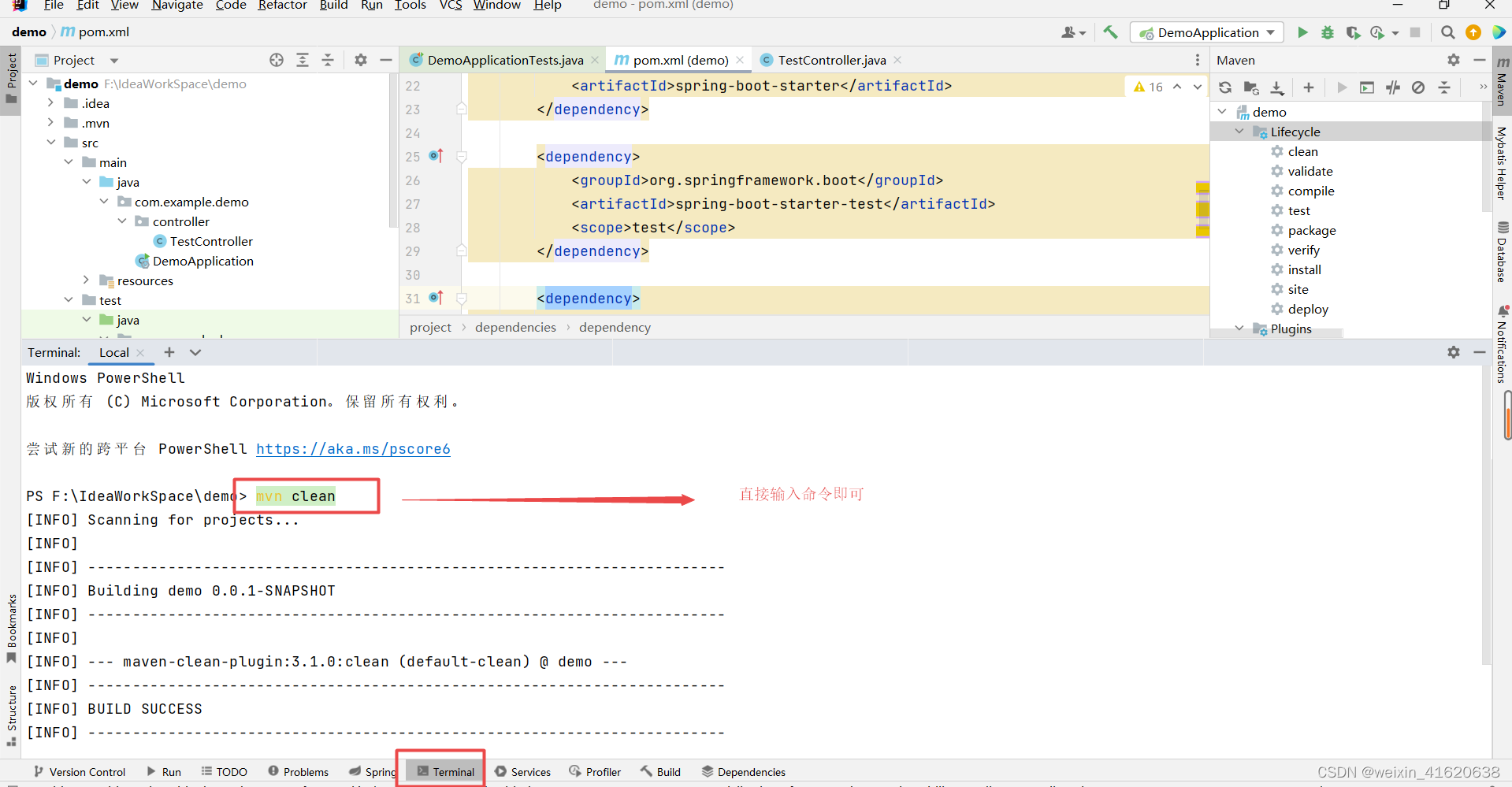
Task: Click dependencies breadcrumb in editor
Action: tap(515, 327)
